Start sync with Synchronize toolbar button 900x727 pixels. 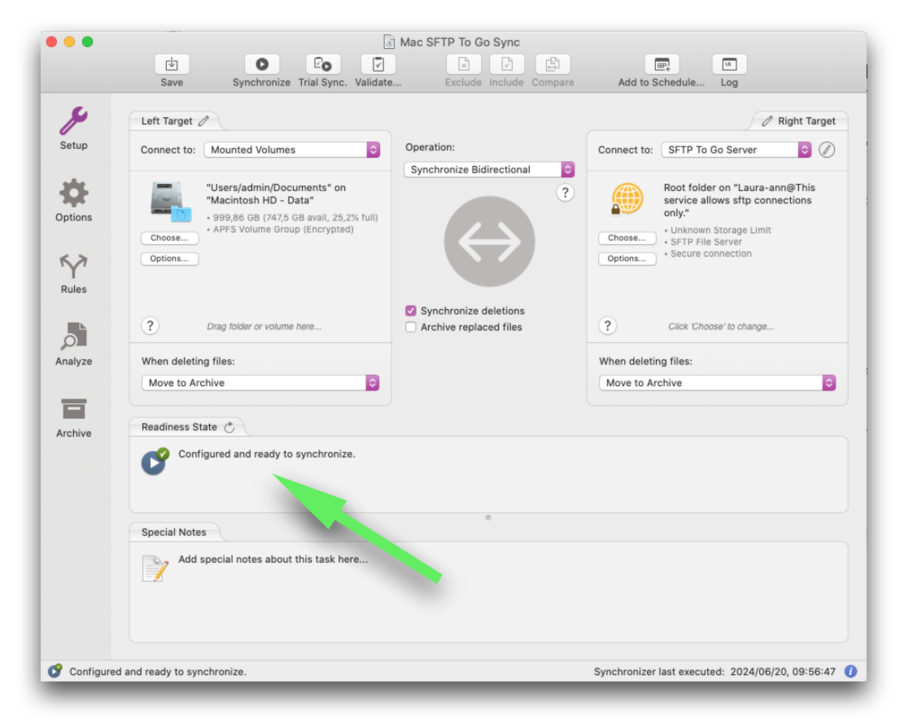coord(262,64)
